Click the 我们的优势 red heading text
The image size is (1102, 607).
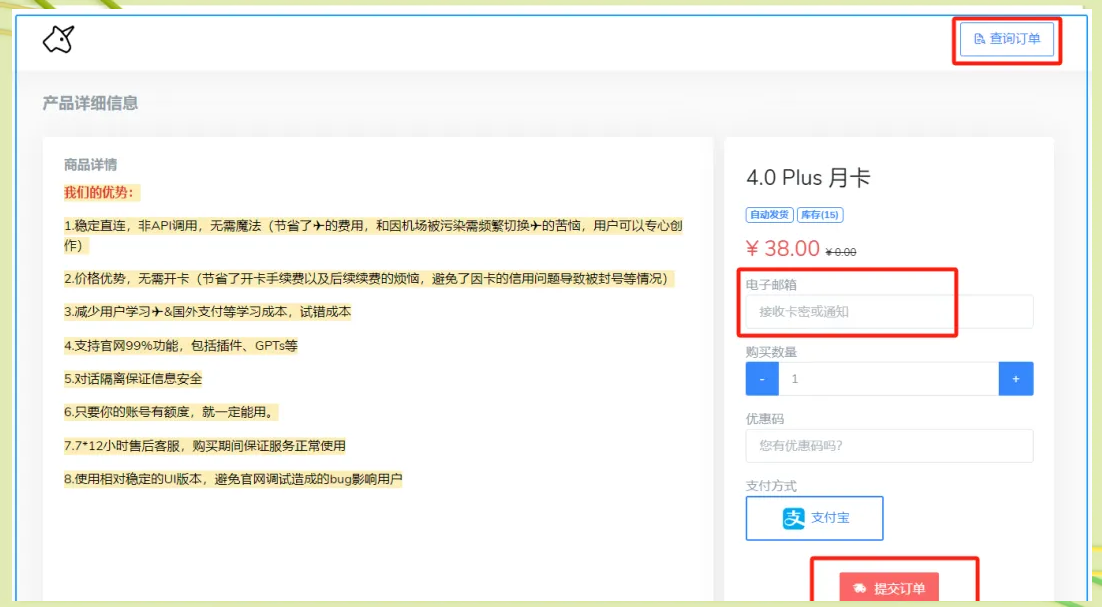[99, 192]
